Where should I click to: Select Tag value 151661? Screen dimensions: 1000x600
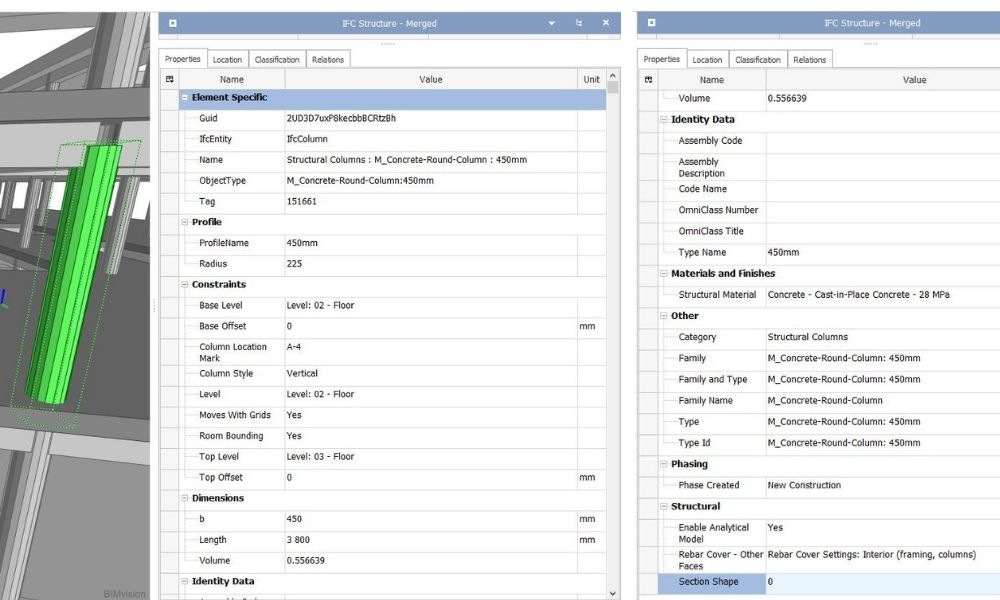point(302,201)
